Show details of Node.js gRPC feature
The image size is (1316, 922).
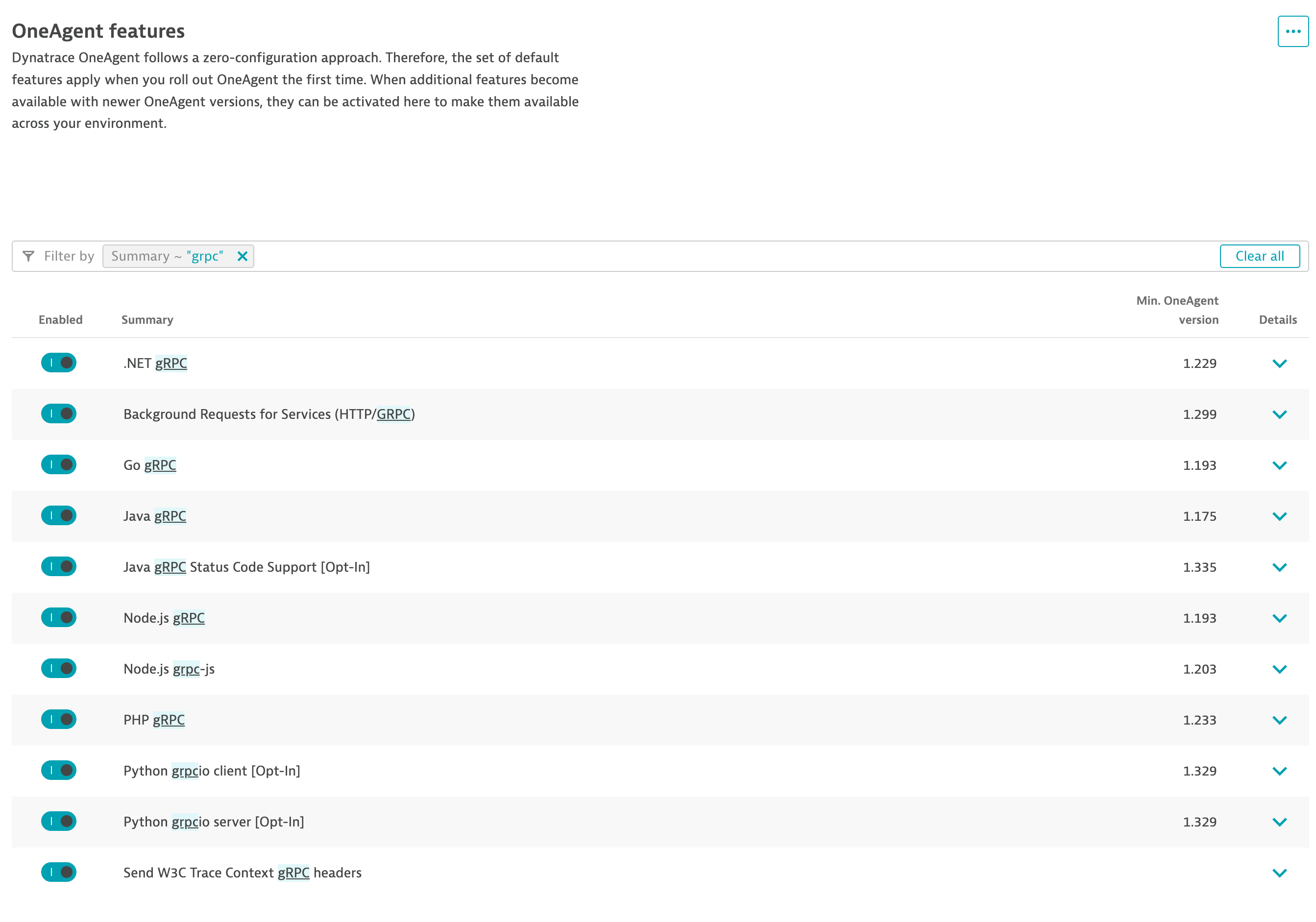1279,618
